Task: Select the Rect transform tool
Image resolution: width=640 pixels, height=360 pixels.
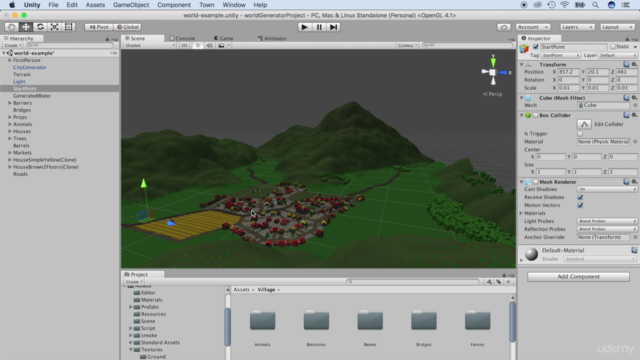Action: coord(69,27)
